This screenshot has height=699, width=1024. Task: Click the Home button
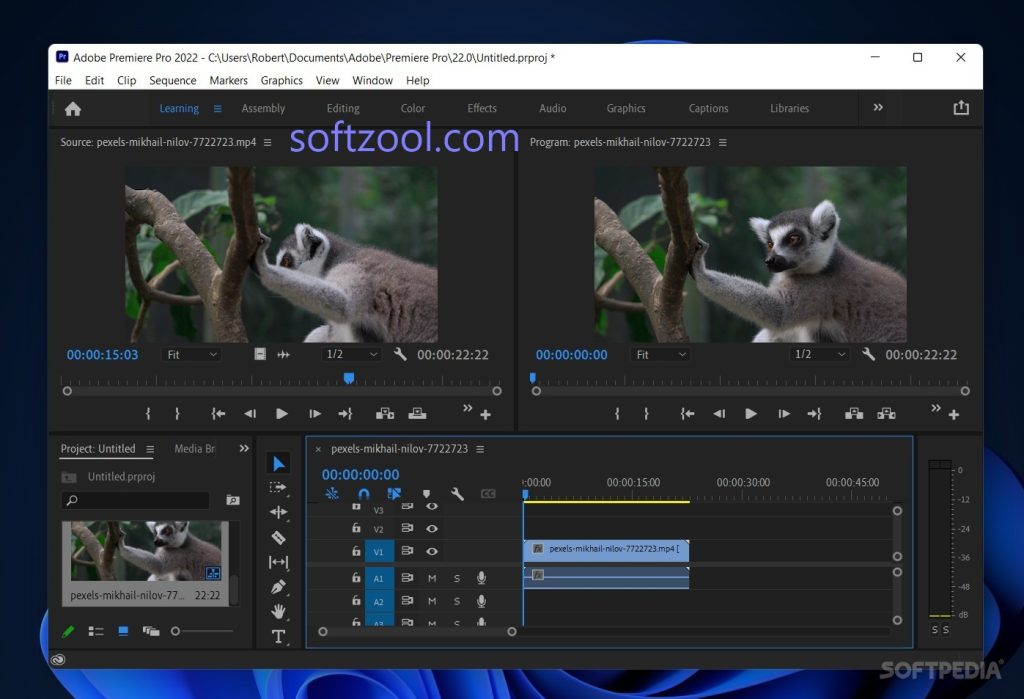coord(70,108)
